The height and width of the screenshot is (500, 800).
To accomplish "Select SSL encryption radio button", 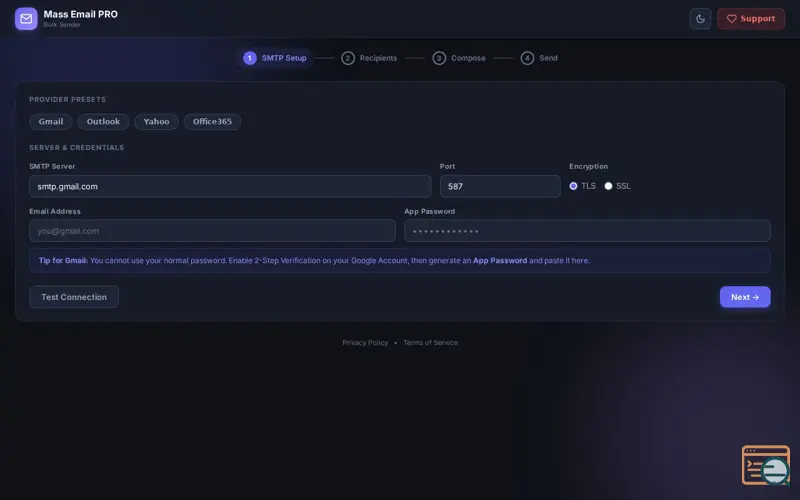I will click(x=608, y=186).
